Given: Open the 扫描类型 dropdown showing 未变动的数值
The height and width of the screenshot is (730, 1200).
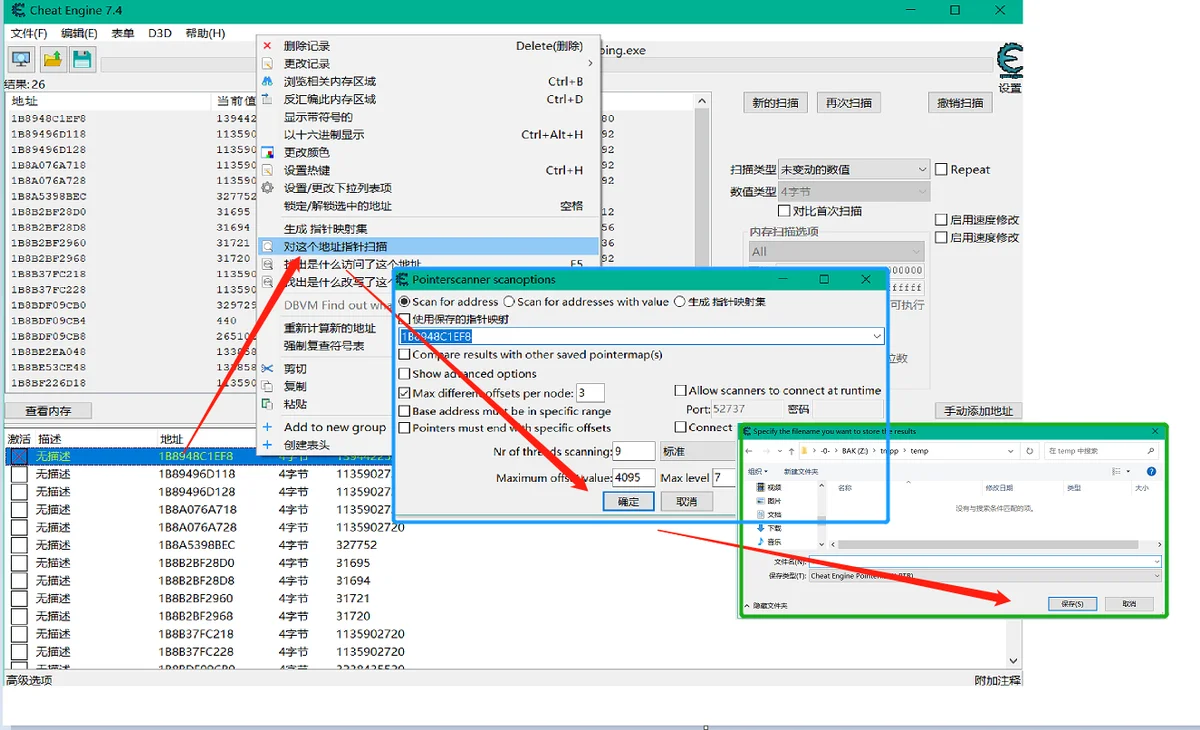Looking at the screenshot, I should [854, 170].
